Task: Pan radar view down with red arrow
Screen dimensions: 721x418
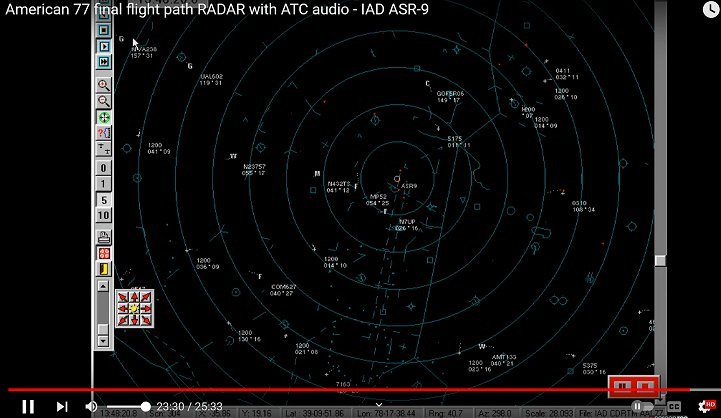Action: pyautogui.click(x=134, y=320)
